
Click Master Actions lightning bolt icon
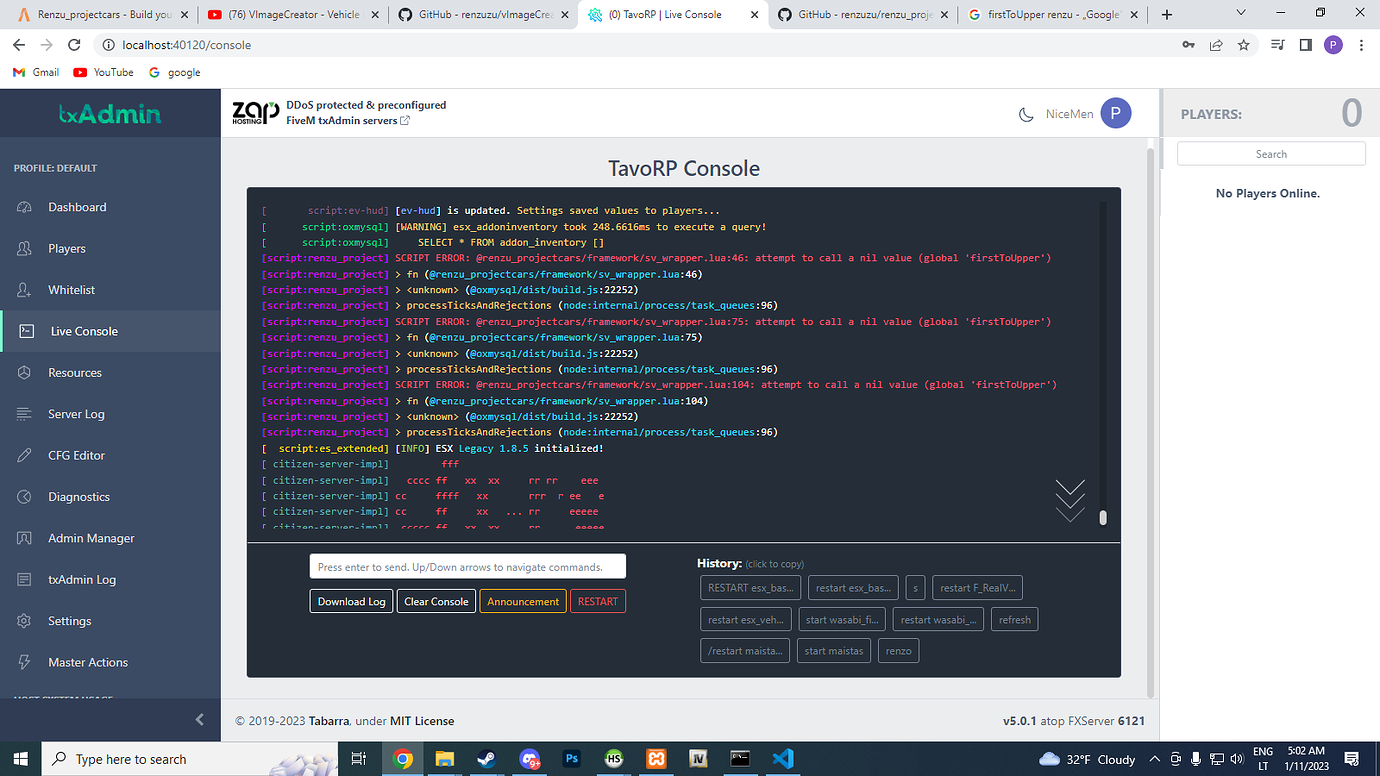[x=25, y=662]
